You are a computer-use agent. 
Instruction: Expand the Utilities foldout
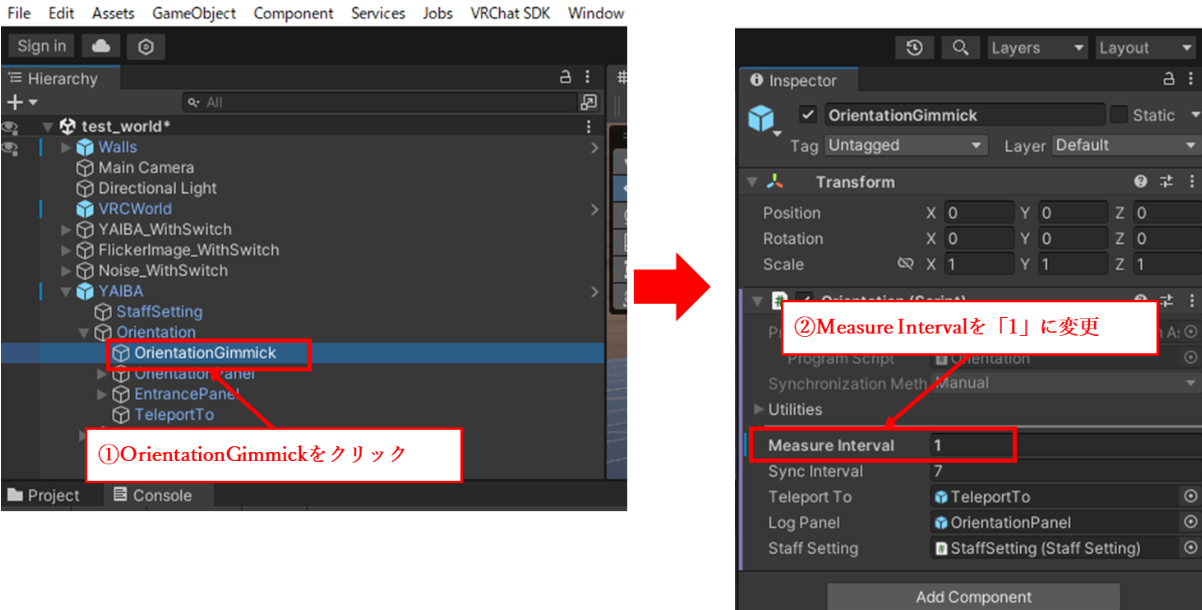pyautogui.click(x=759, y=409)
